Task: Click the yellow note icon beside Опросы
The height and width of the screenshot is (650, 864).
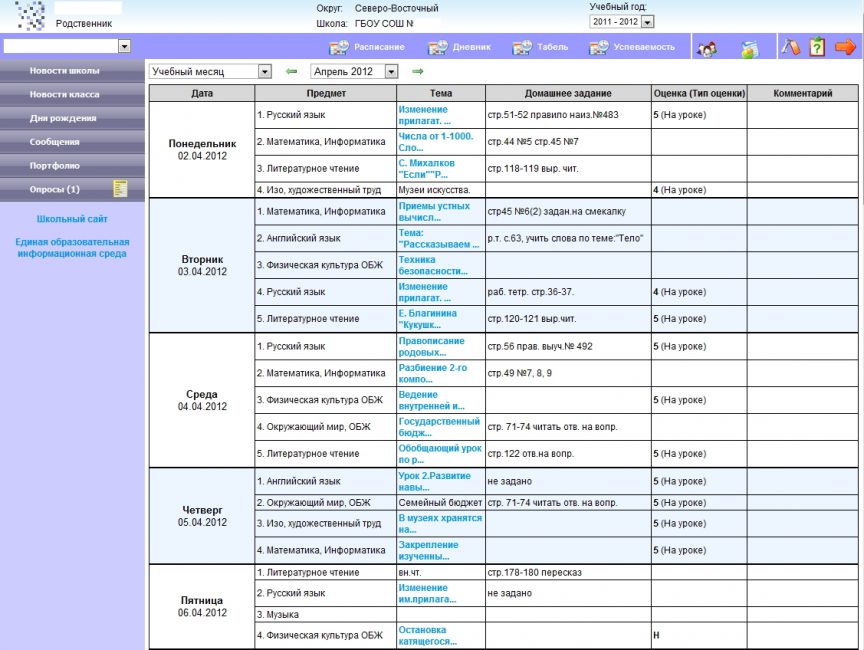Action: pyautogui.click(x=120, y=188)
